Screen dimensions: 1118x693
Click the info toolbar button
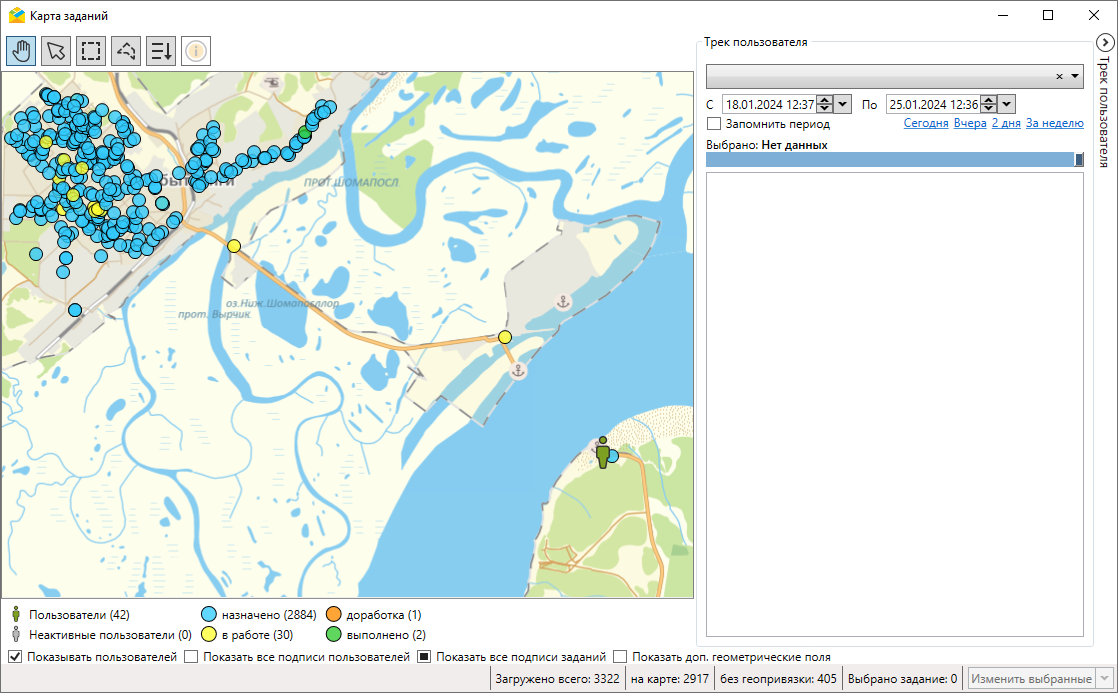196,50
